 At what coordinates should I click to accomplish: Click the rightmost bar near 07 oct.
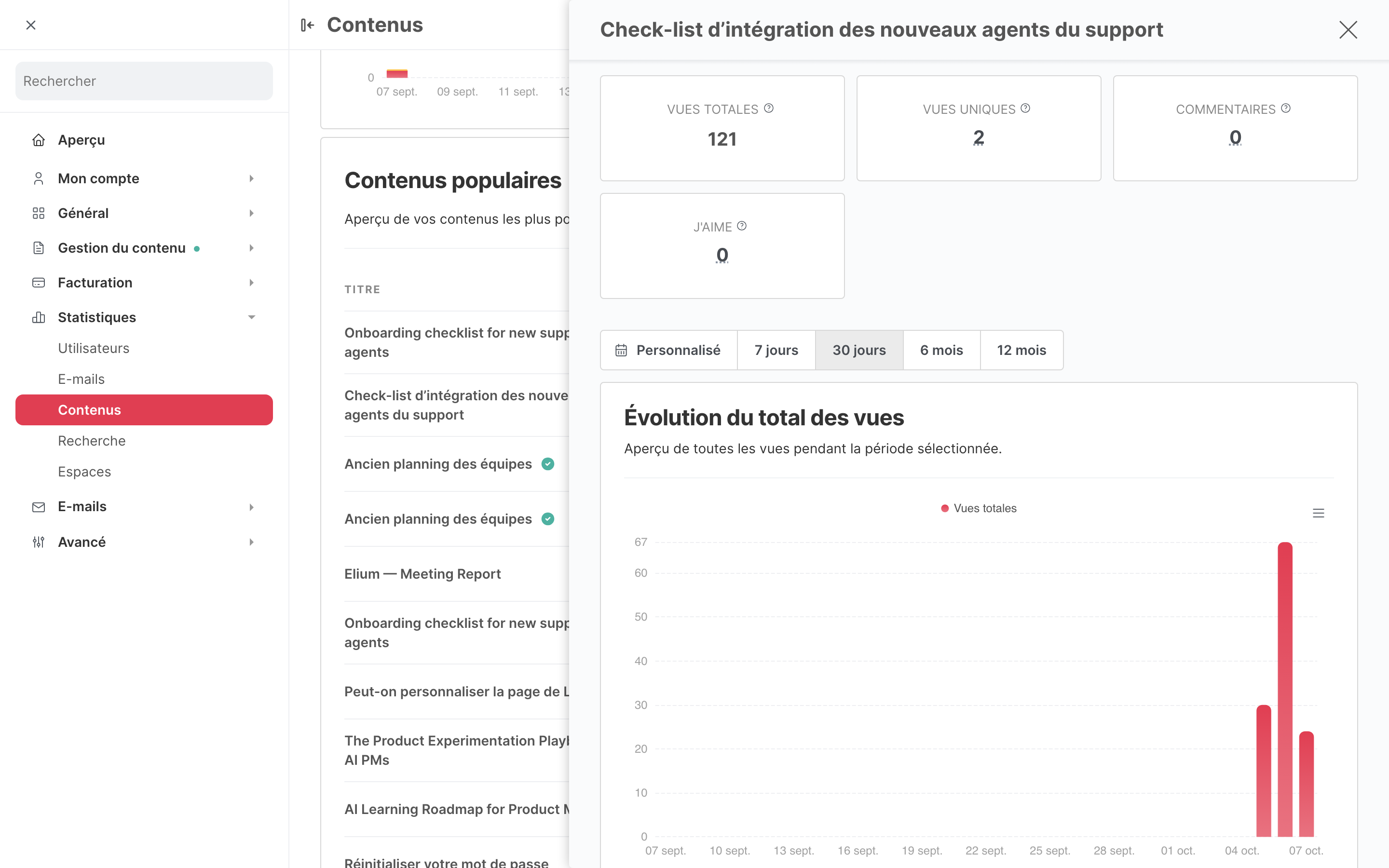[1307, 784]
